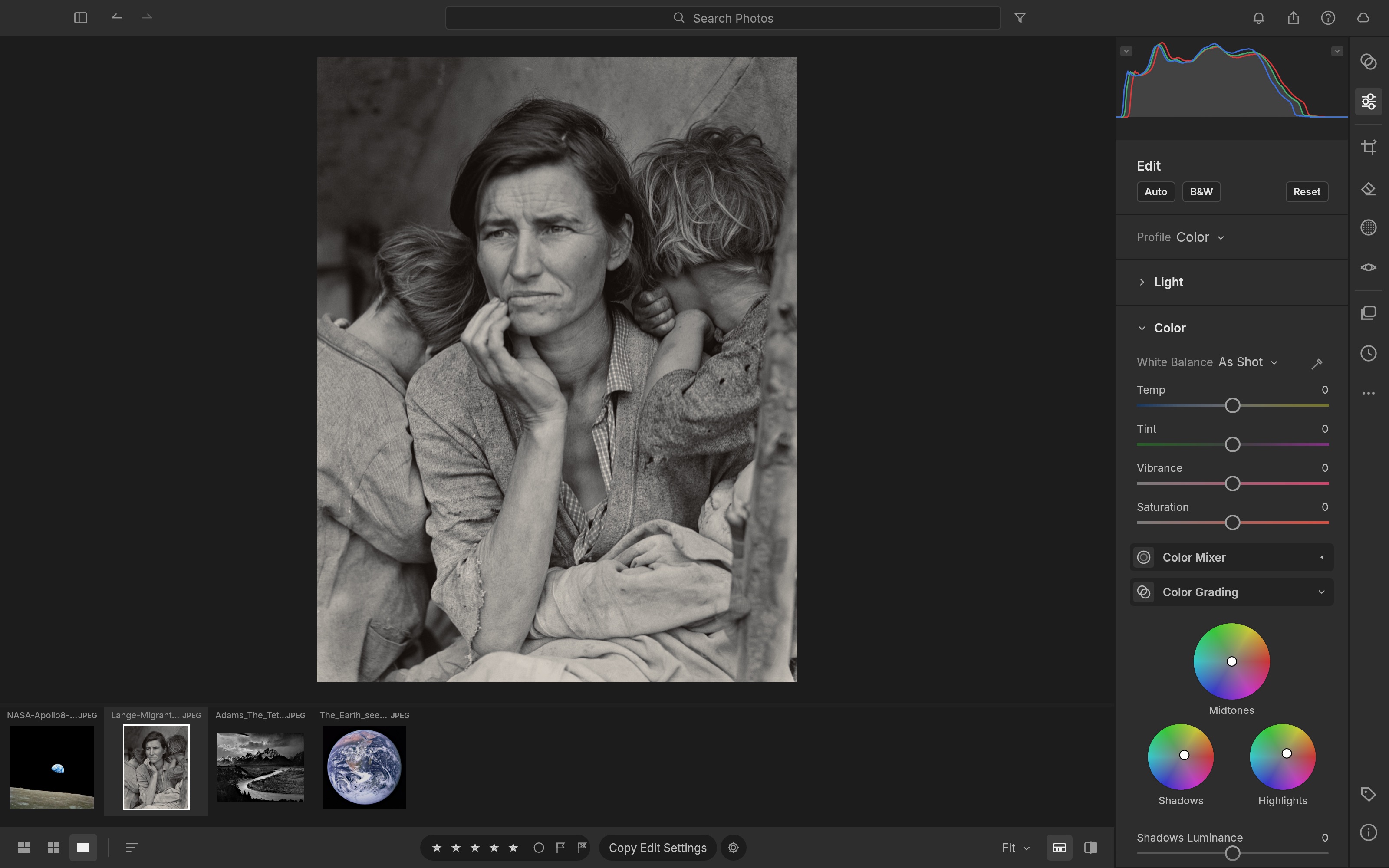
Task: Select the Red Eye tool icon
Action: (x=1368, y=267)
